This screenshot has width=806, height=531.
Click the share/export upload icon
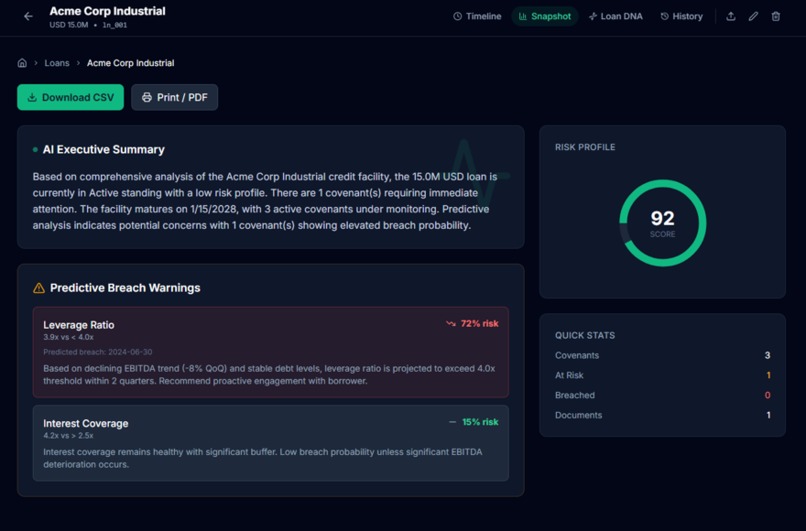click(730, 16)
